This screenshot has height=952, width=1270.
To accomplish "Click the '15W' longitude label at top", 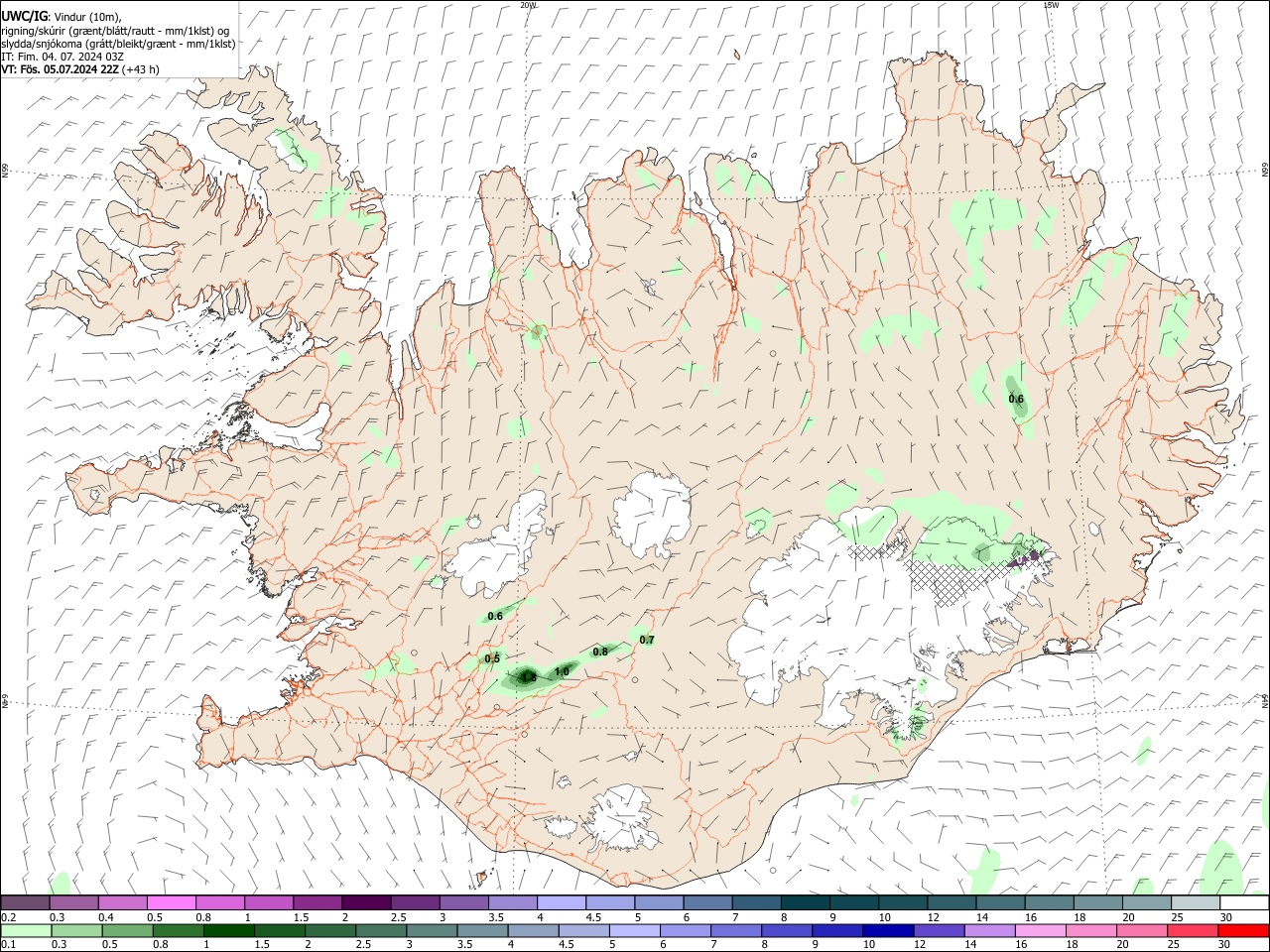I will click(x=1051, y=5).
